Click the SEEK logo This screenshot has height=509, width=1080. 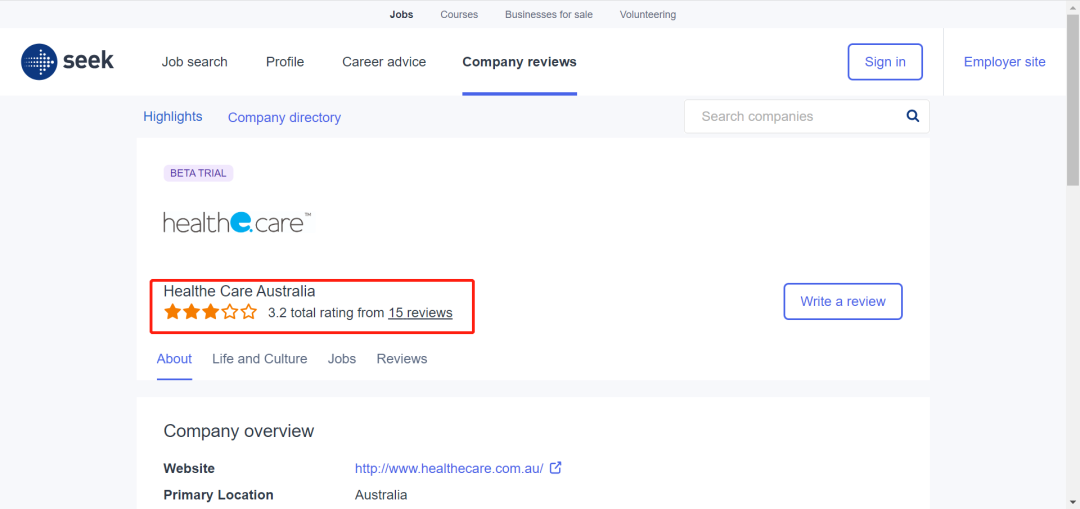[68, 61]
